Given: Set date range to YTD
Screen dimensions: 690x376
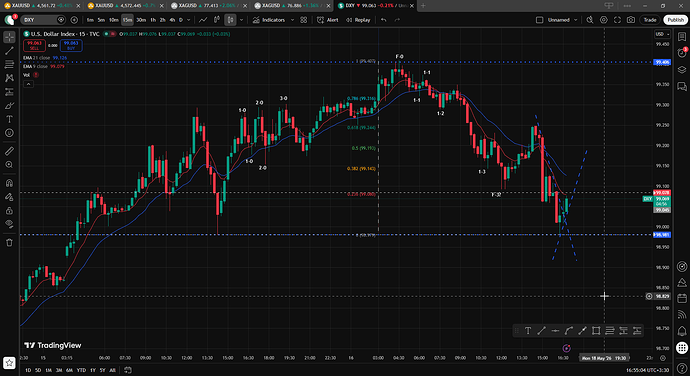Looking at the screenshot, I should coord(81,370).
